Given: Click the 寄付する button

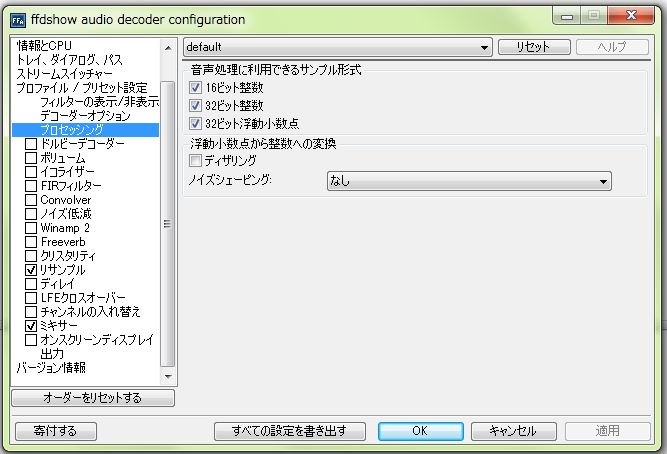Looking at the screenshot, I should pyautogui.click(x=56, y=431).
